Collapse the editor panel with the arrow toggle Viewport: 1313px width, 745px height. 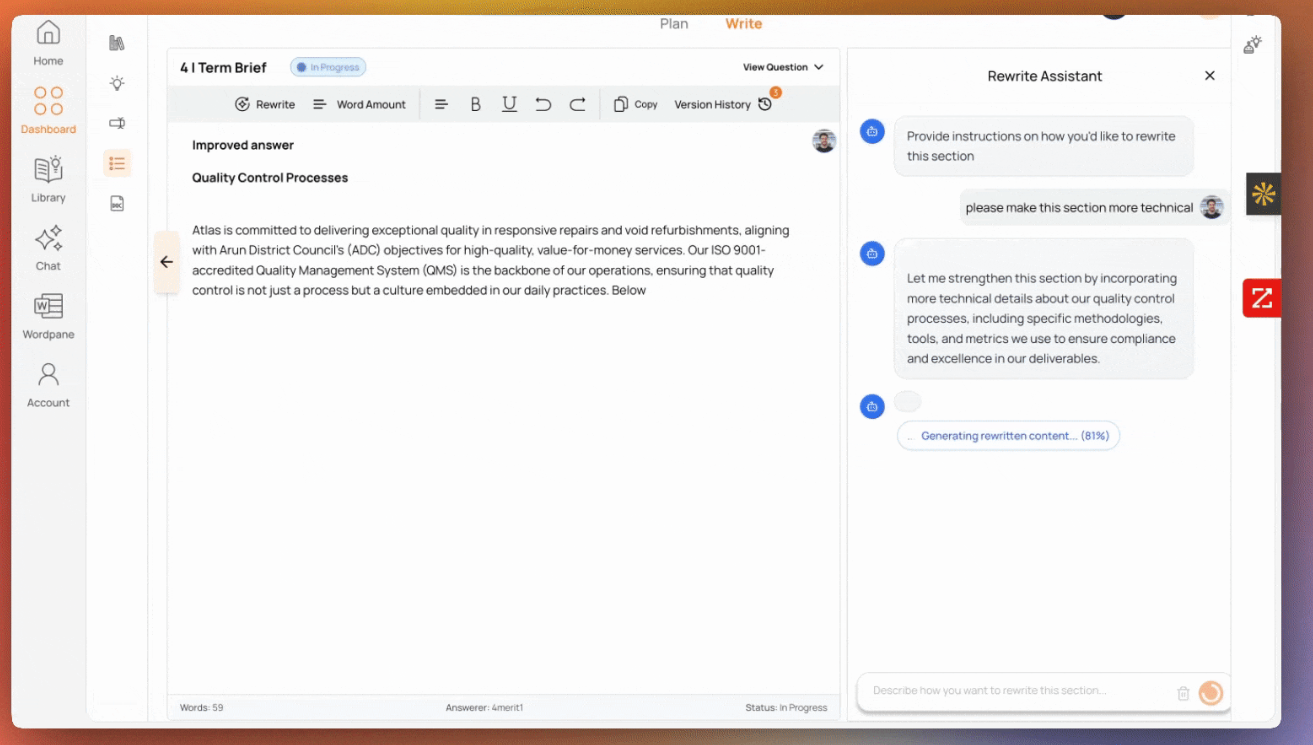(x=166, y=261)
